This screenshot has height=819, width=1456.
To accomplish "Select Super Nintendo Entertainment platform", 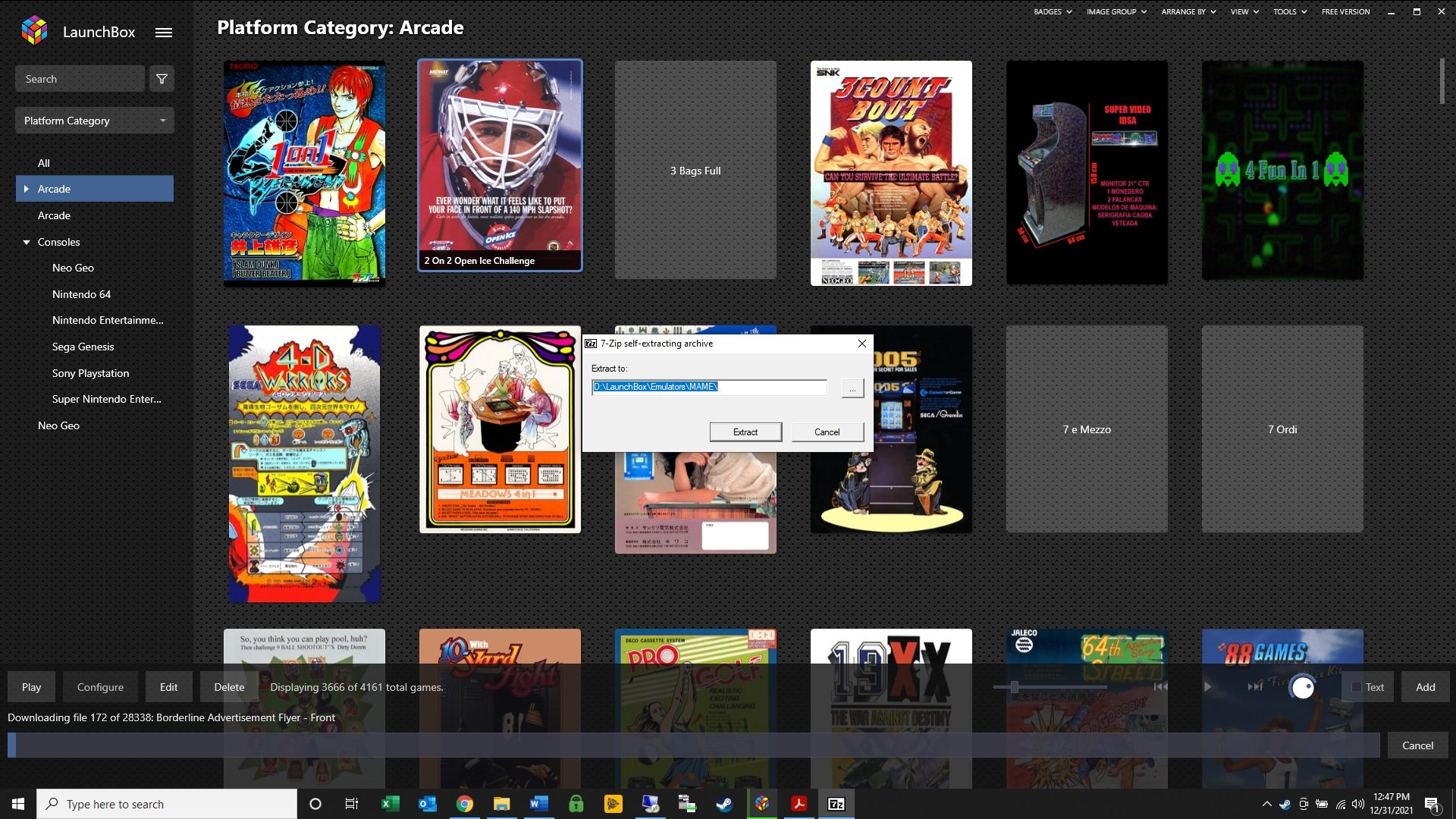I will coord(106,399).
